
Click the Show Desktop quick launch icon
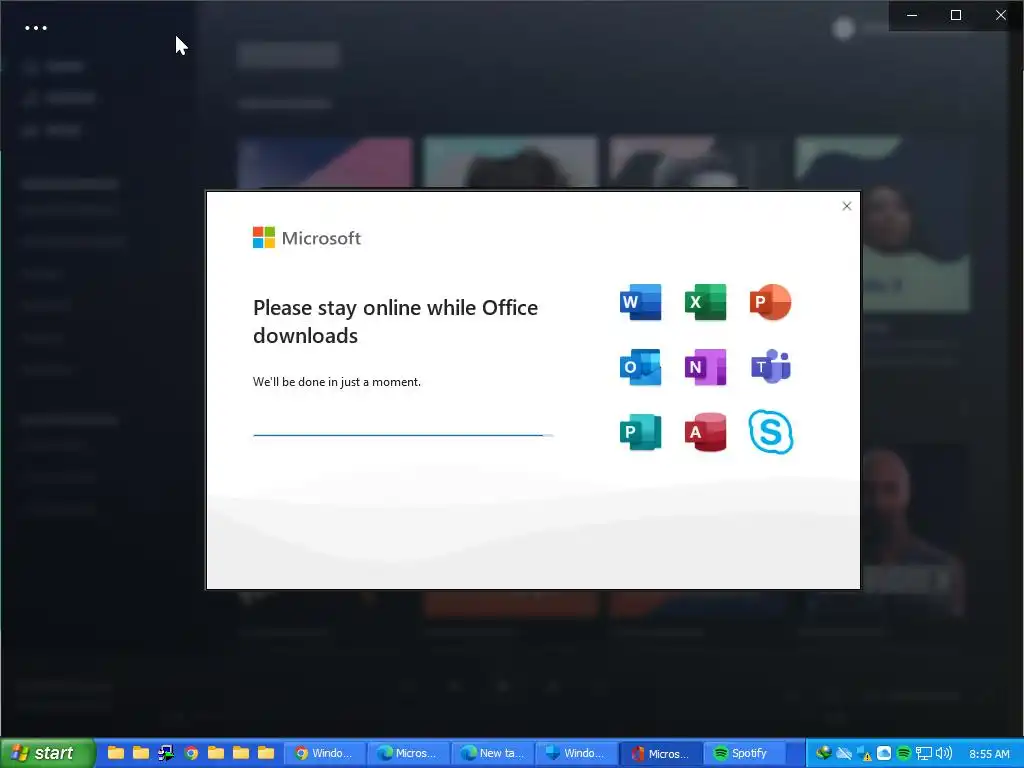click(x=166, y=753)
